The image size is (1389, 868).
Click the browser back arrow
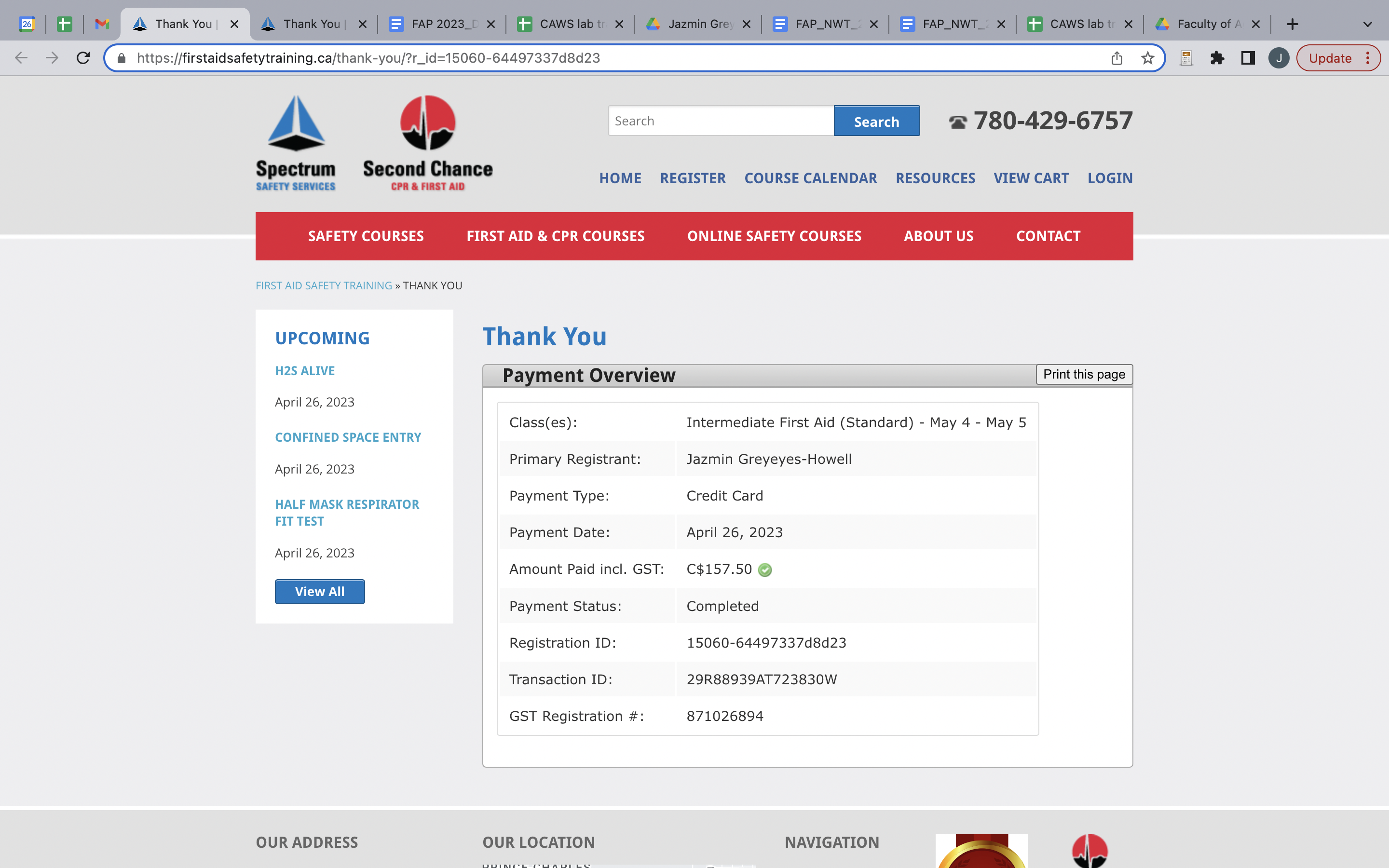21,58
